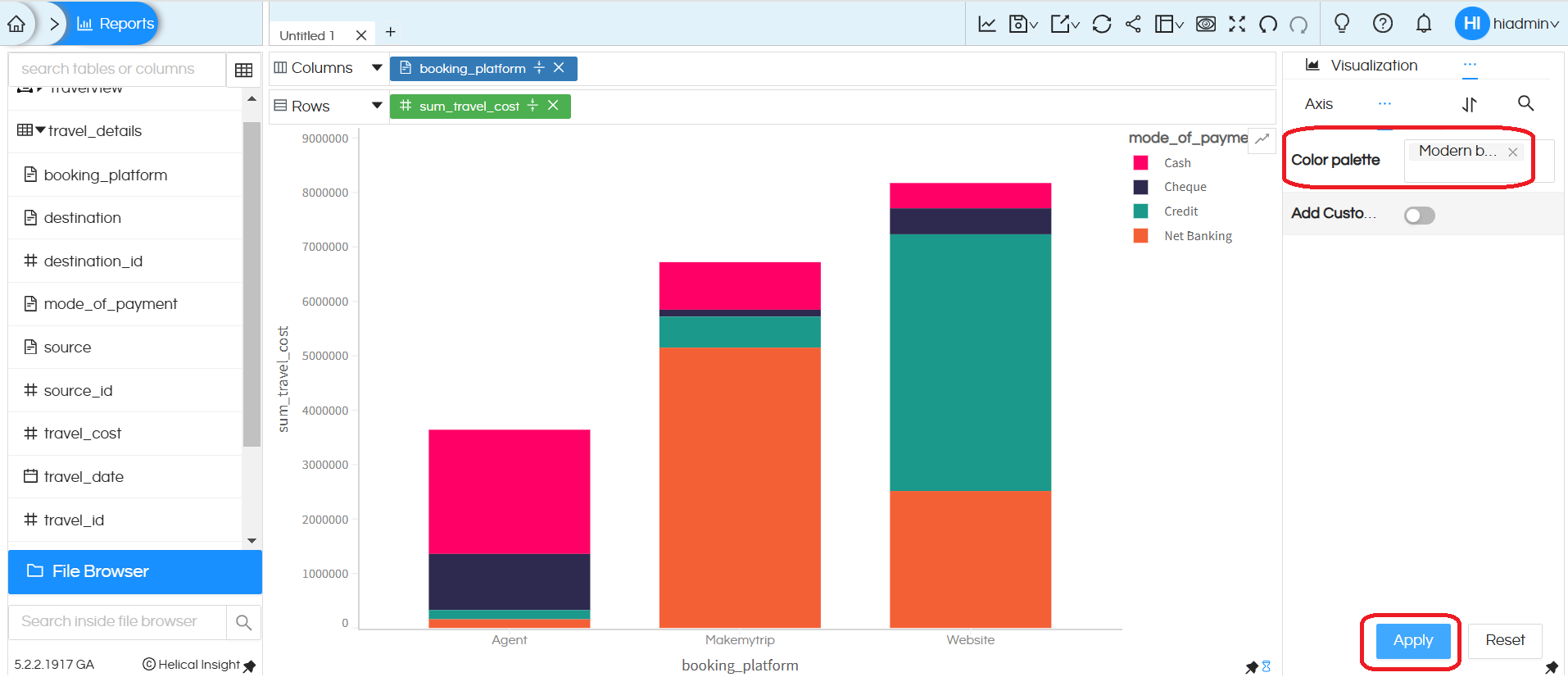The image size is (1568, 677).
Task: Click the Credit legend swatch
Action: point(1140,211)
